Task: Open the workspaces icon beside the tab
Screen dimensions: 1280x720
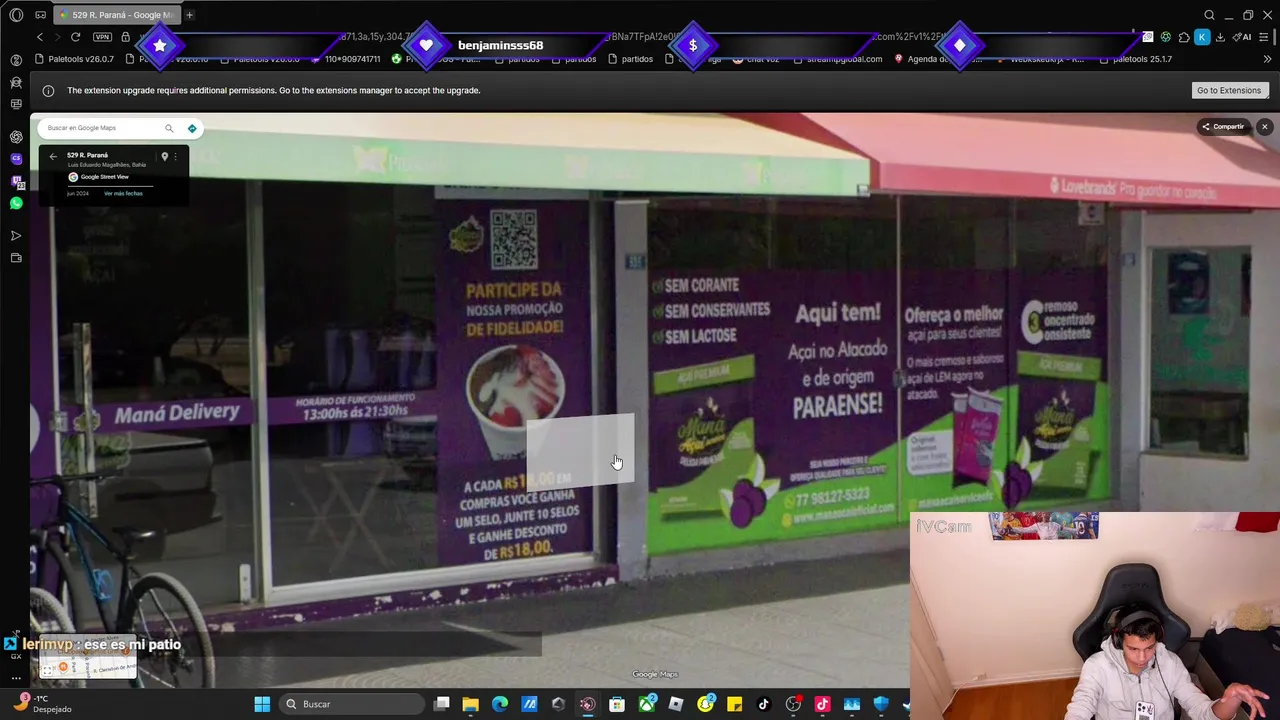Action: [x=40, y=15]
